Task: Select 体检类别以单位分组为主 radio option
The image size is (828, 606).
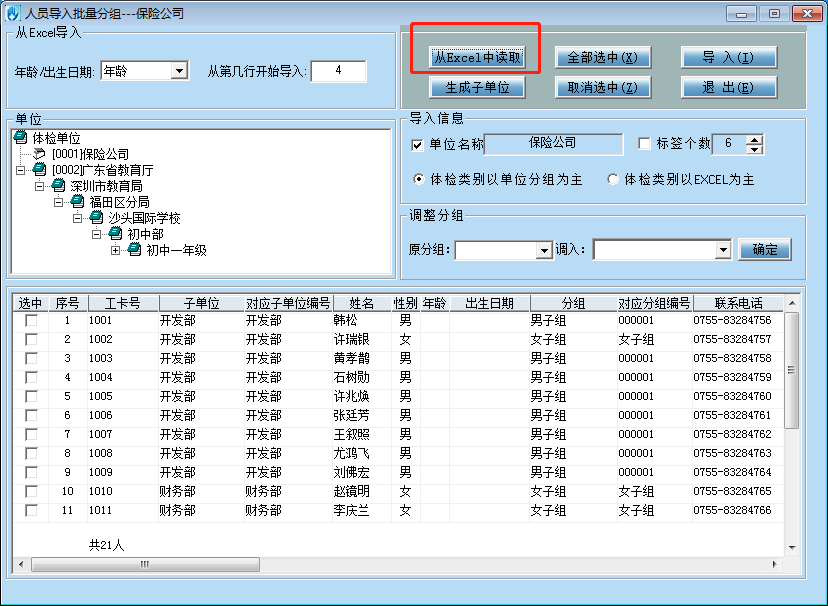Action: point(419,179)
